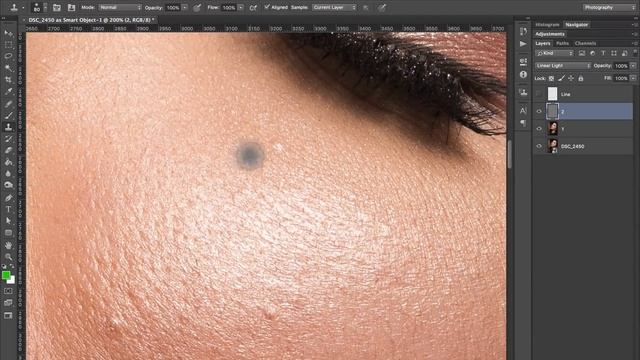Viewport: 640px width, 360px height.
Task: Click the vertical canvas scrollbar
Action: pyautogui.click(x=509, y=154)
